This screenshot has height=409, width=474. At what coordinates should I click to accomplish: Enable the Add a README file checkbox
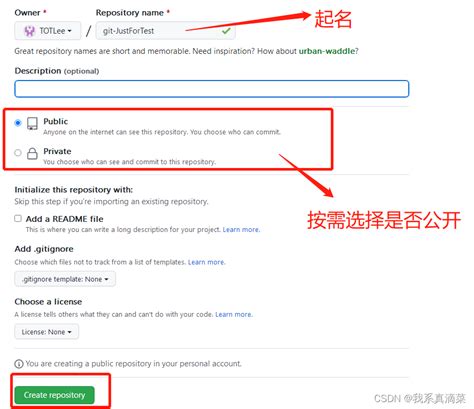click(x=18, y=218)
